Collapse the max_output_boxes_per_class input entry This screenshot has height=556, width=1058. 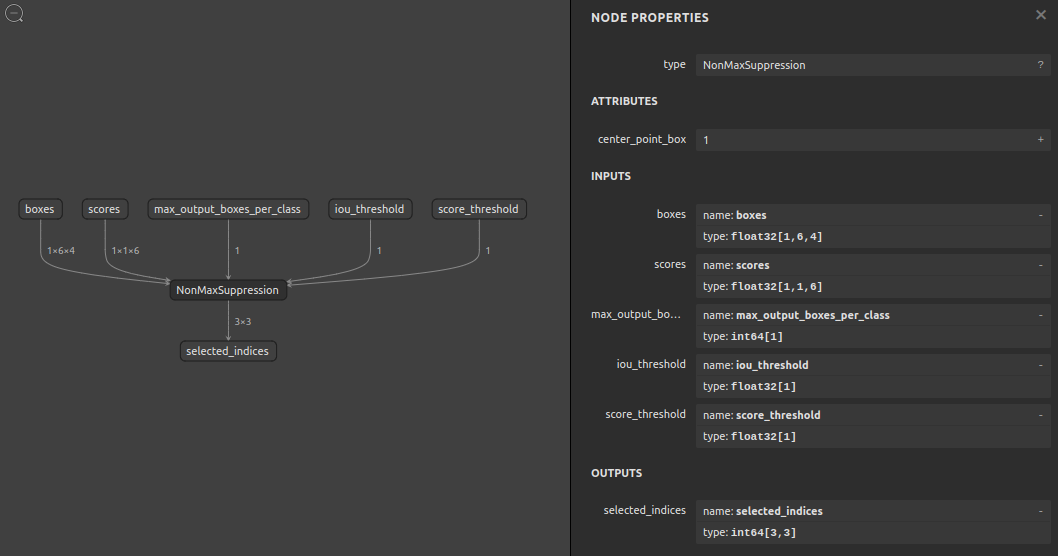coord(1040,315)
